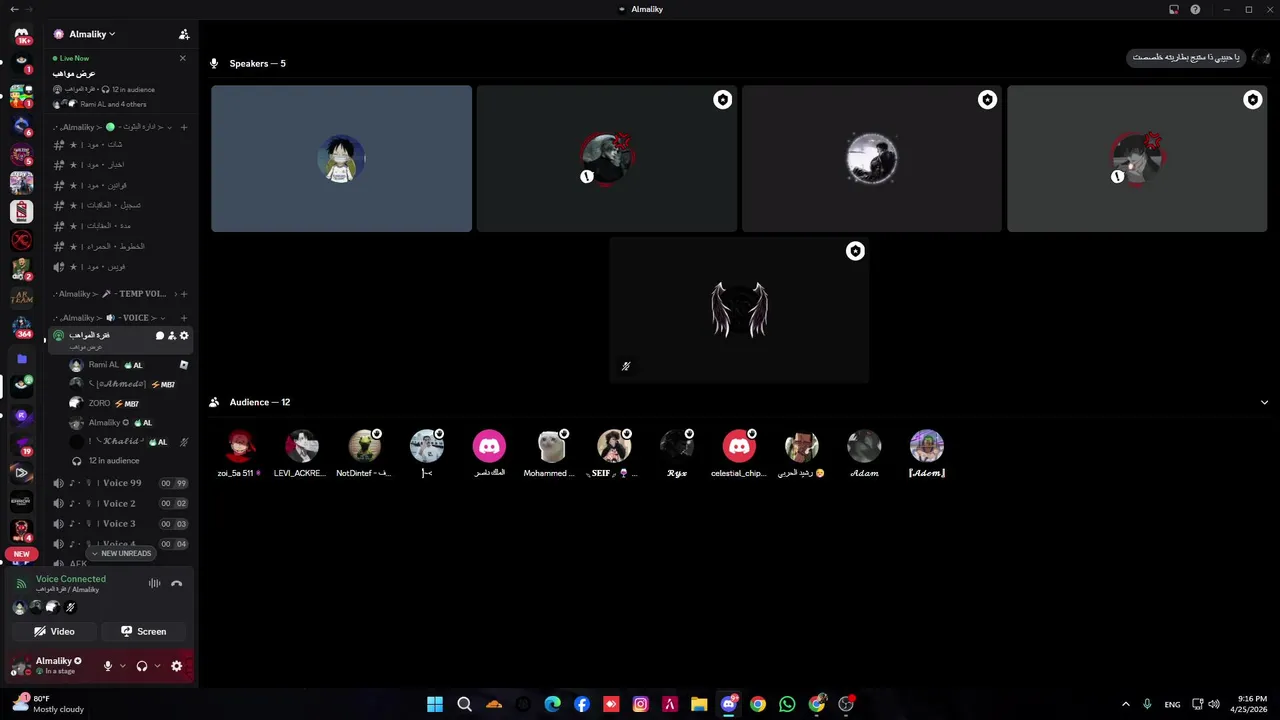Join the Voice 2 channel
The image size is (1280, 720).
tap(120, 503)
